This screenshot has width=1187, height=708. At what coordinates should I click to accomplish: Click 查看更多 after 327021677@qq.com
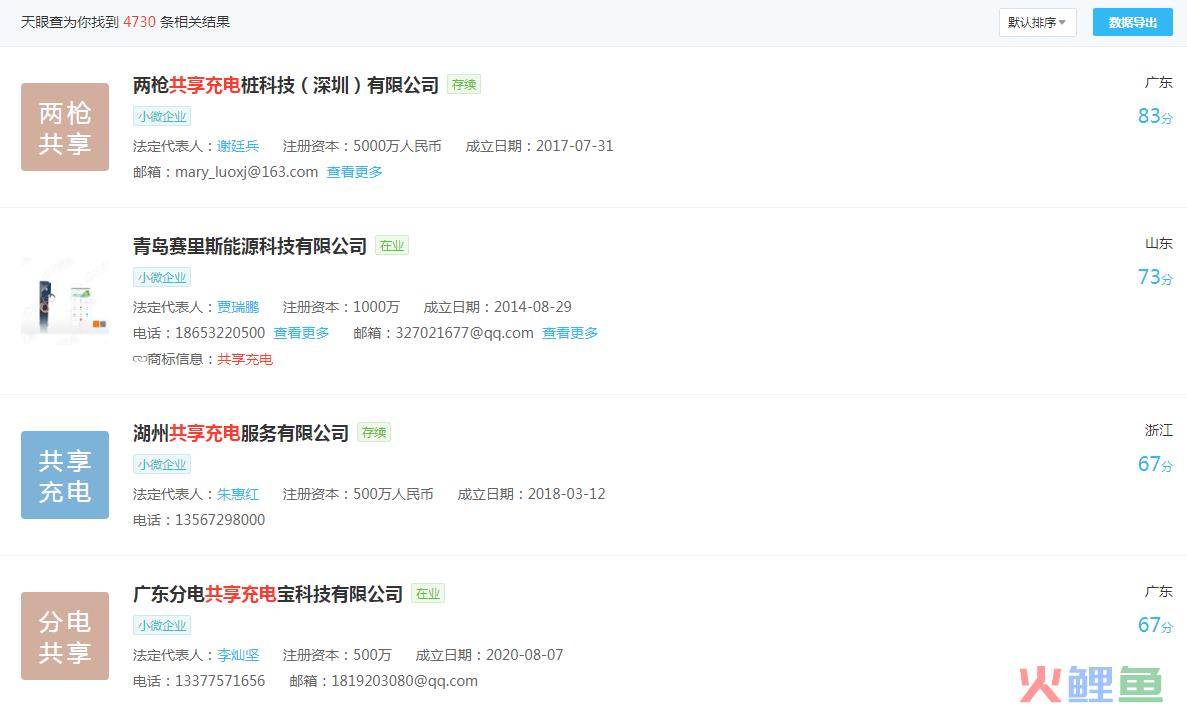click(x=570, y=333)
